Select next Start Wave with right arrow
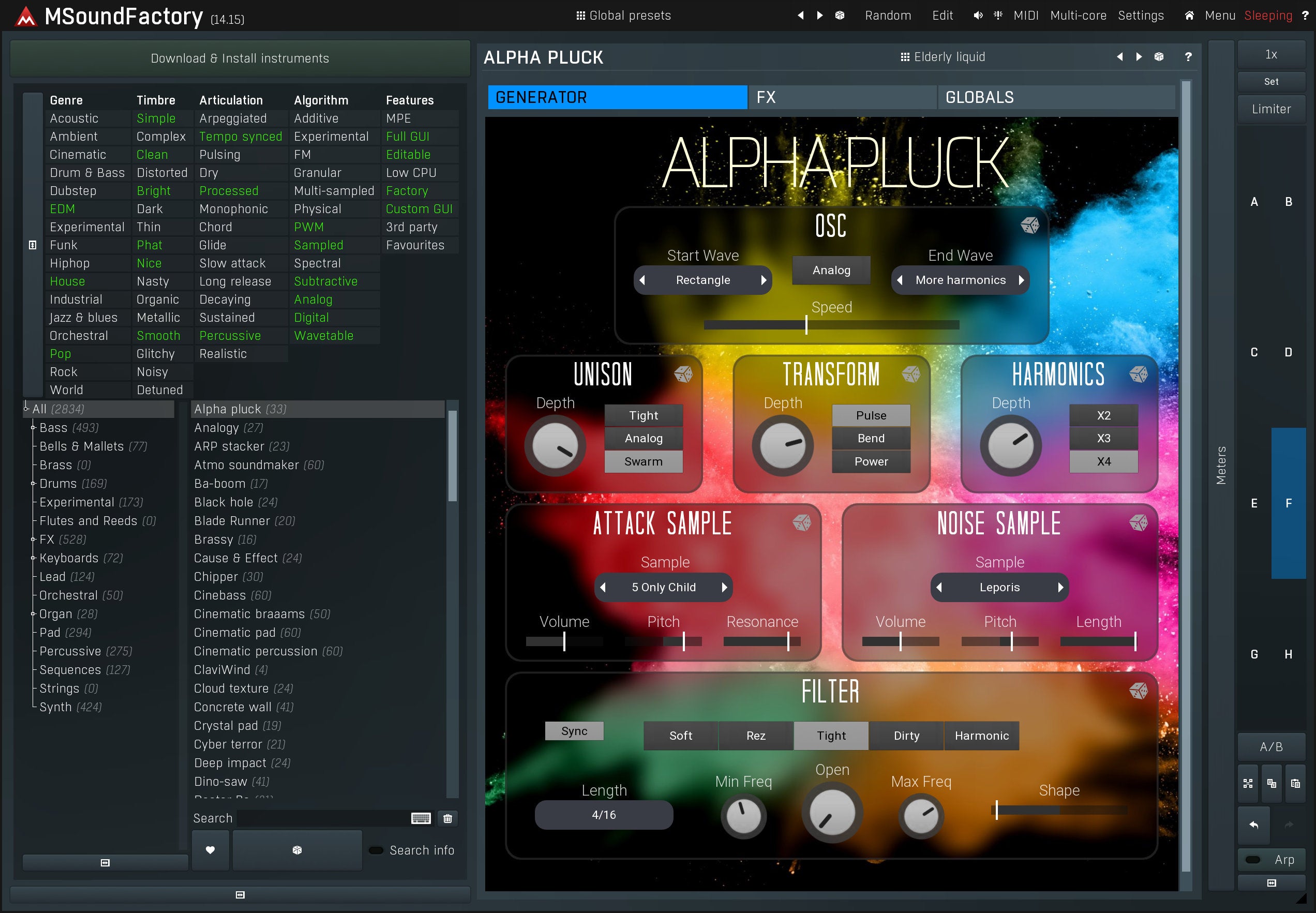The width and height of the screenshot is (1316, 913). click(x=763, y=280)
